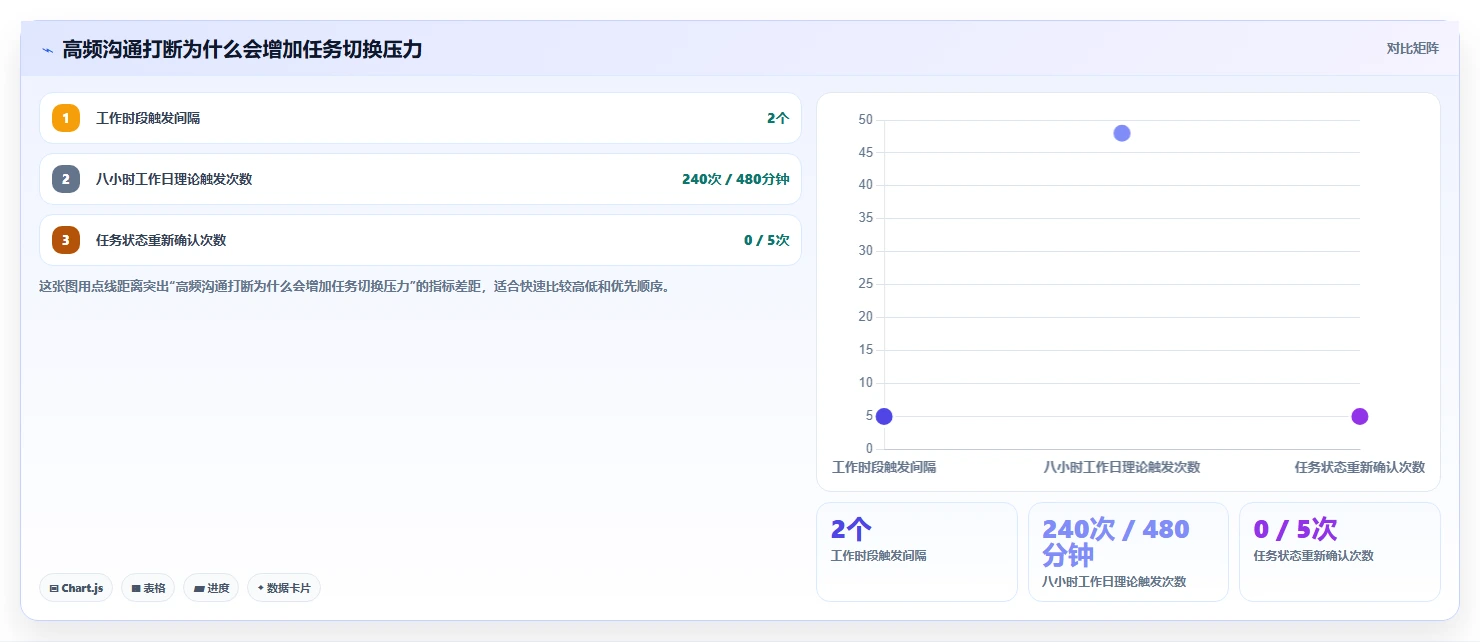Click the brown number 3 badge
The image size is (1480, 642).
point(66,240)
